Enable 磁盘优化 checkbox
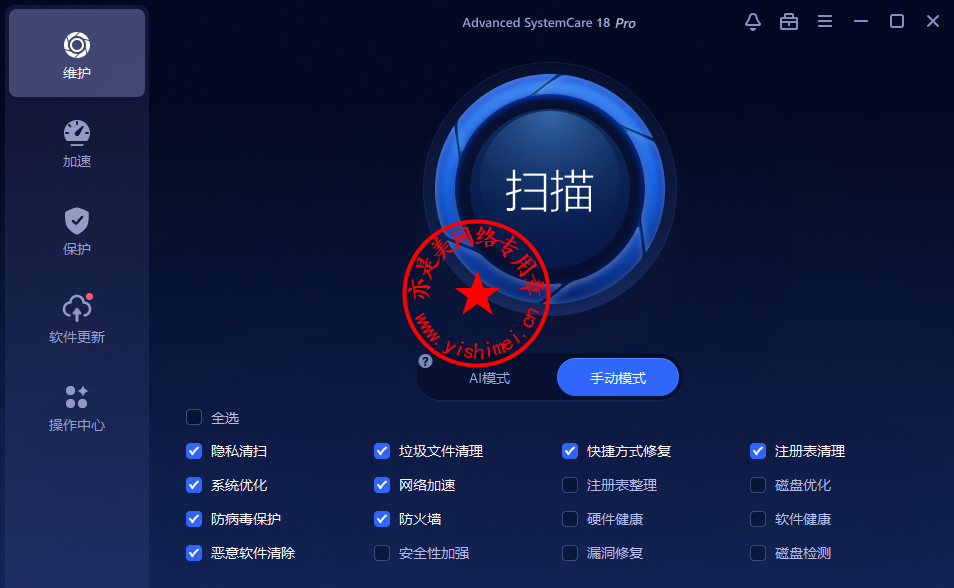The height and width of the screenshot is (588, 954). pyautogui.click(x=757, y=485)
